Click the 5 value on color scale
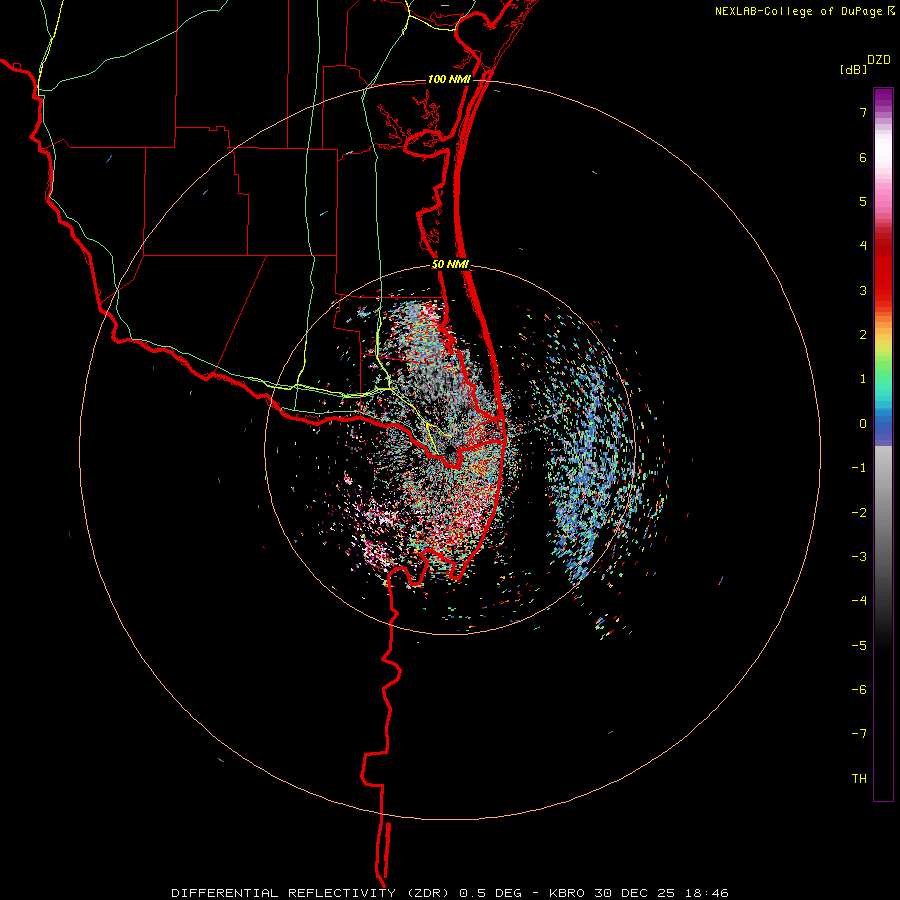Viewport: 900px width, 900px height. tap(863, 201)
